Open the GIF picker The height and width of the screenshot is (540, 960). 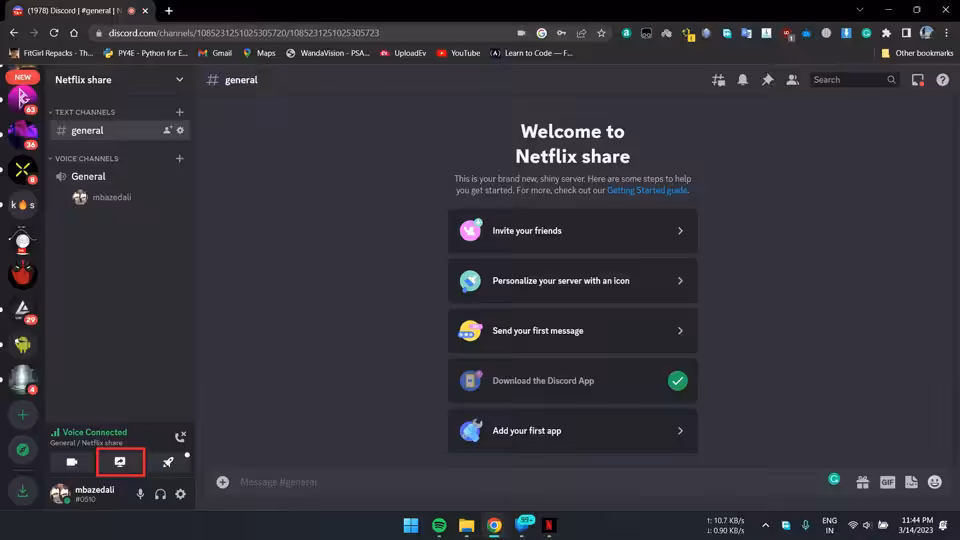[x=887, y=482]
